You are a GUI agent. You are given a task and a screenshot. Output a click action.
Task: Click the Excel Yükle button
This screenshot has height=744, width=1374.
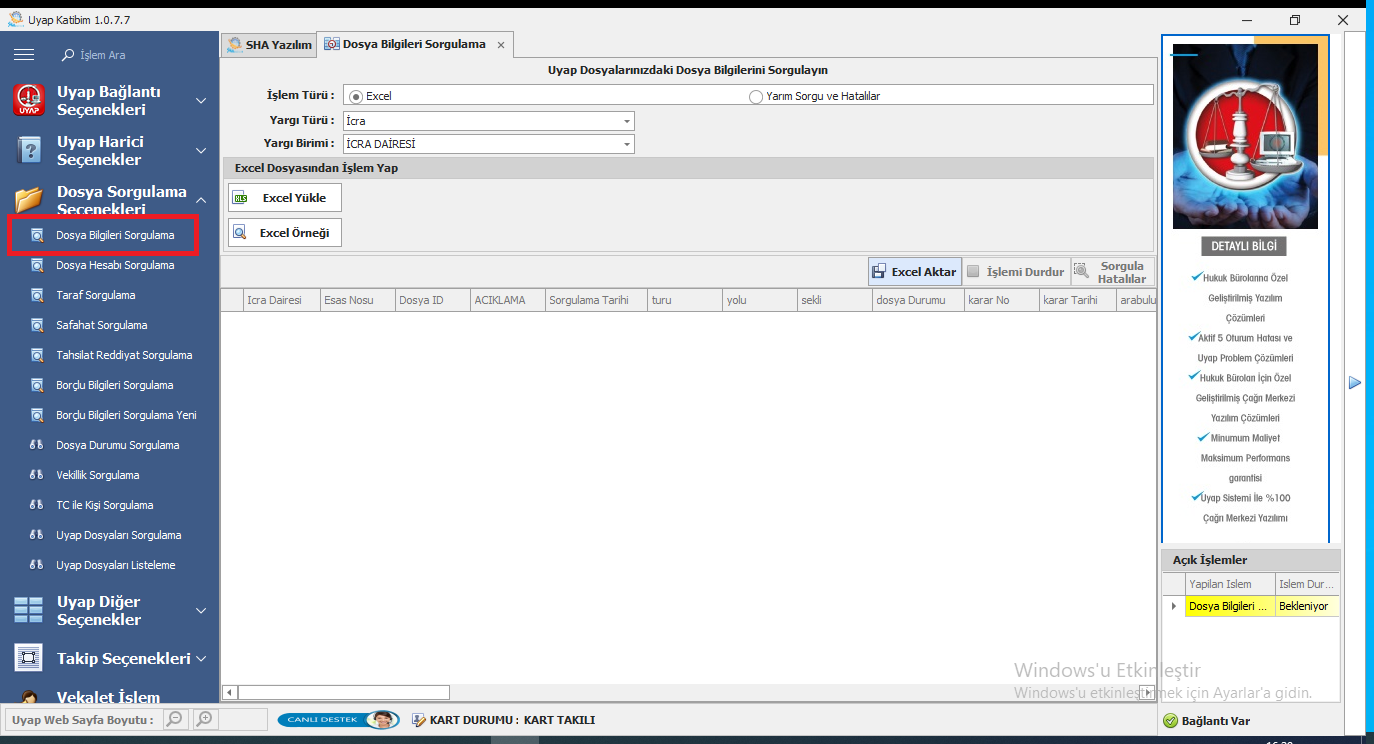[285, 198]
